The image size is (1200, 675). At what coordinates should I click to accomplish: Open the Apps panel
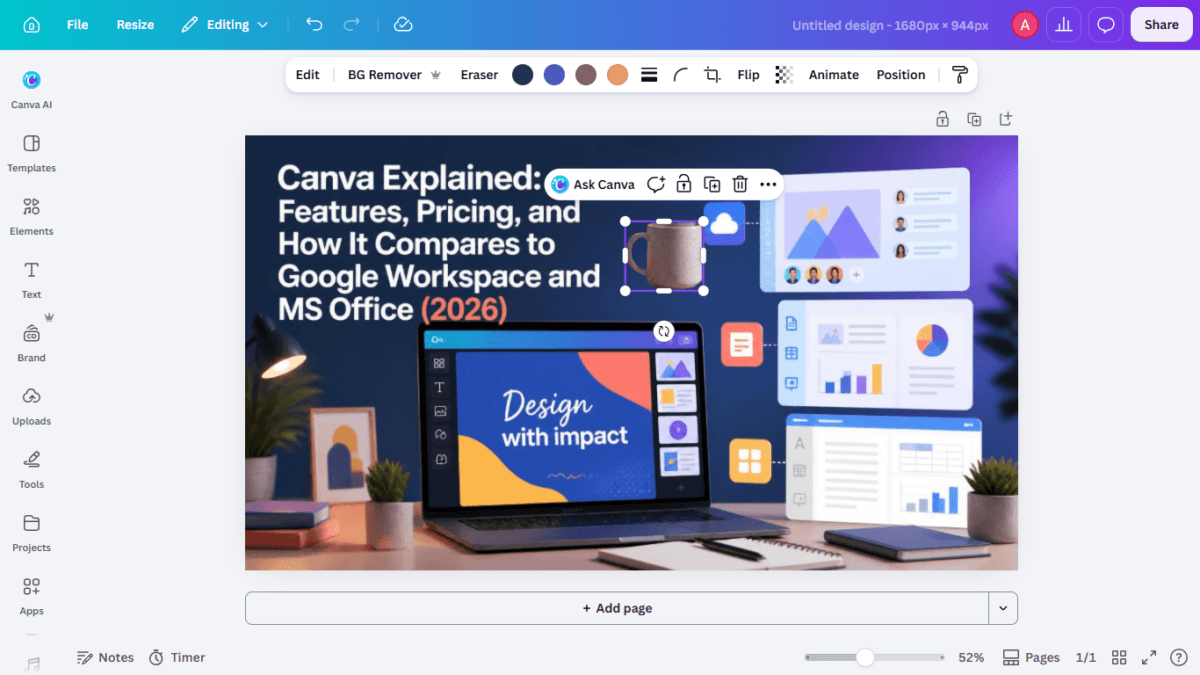[x=32, y=596]
